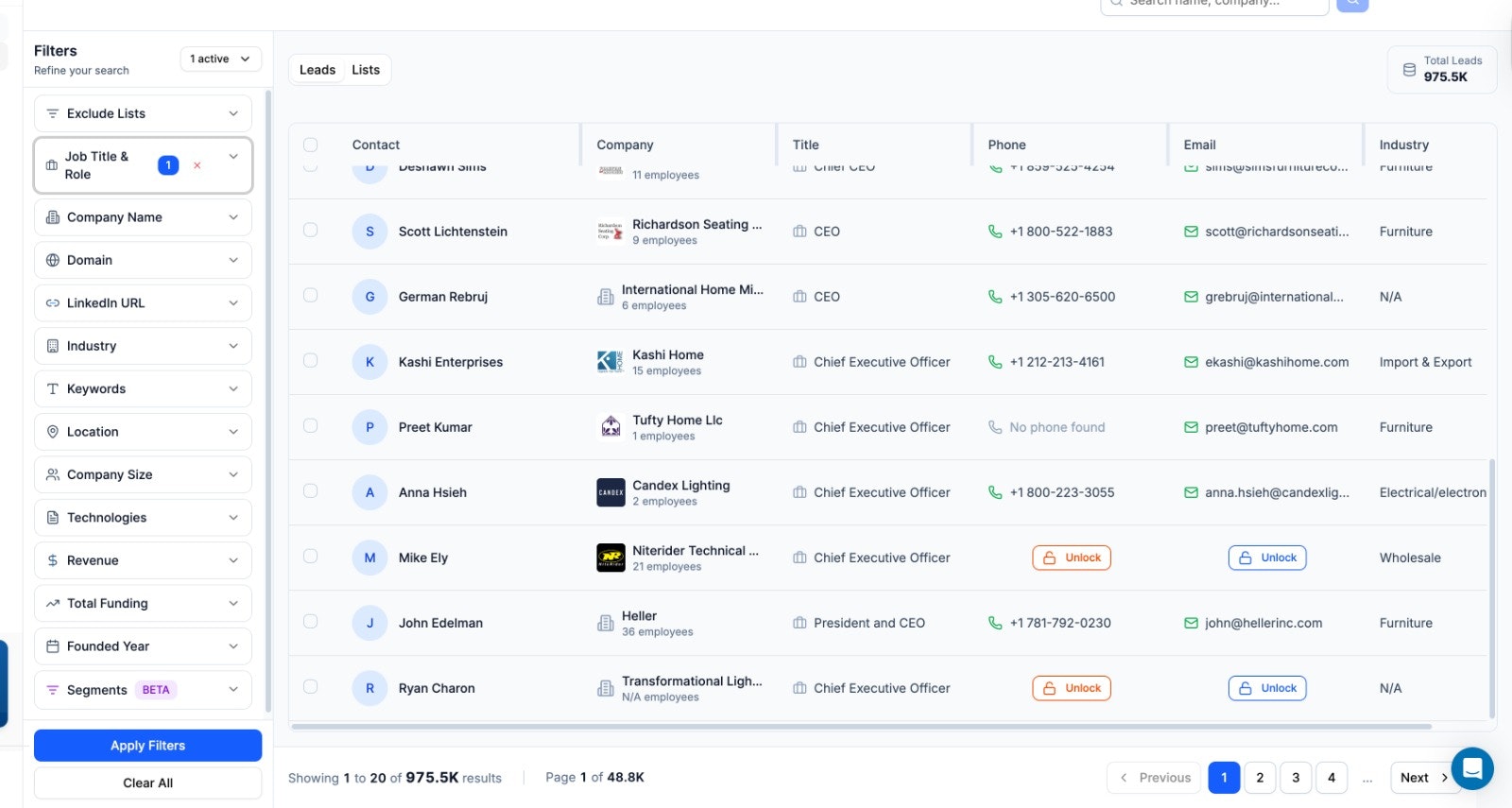Click the building icon next to Heller
This screenshot has width=1512, height=808.
click(x=606, y=624)
